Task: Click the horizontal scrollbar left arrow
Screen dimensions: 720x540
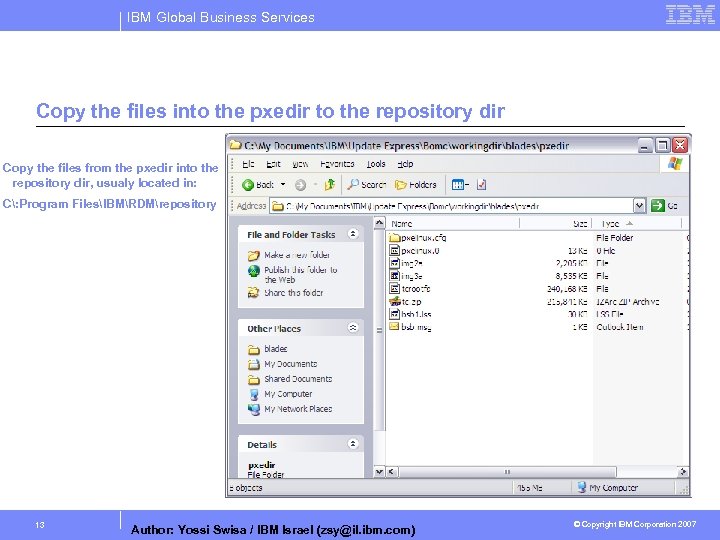Action: 392,472
